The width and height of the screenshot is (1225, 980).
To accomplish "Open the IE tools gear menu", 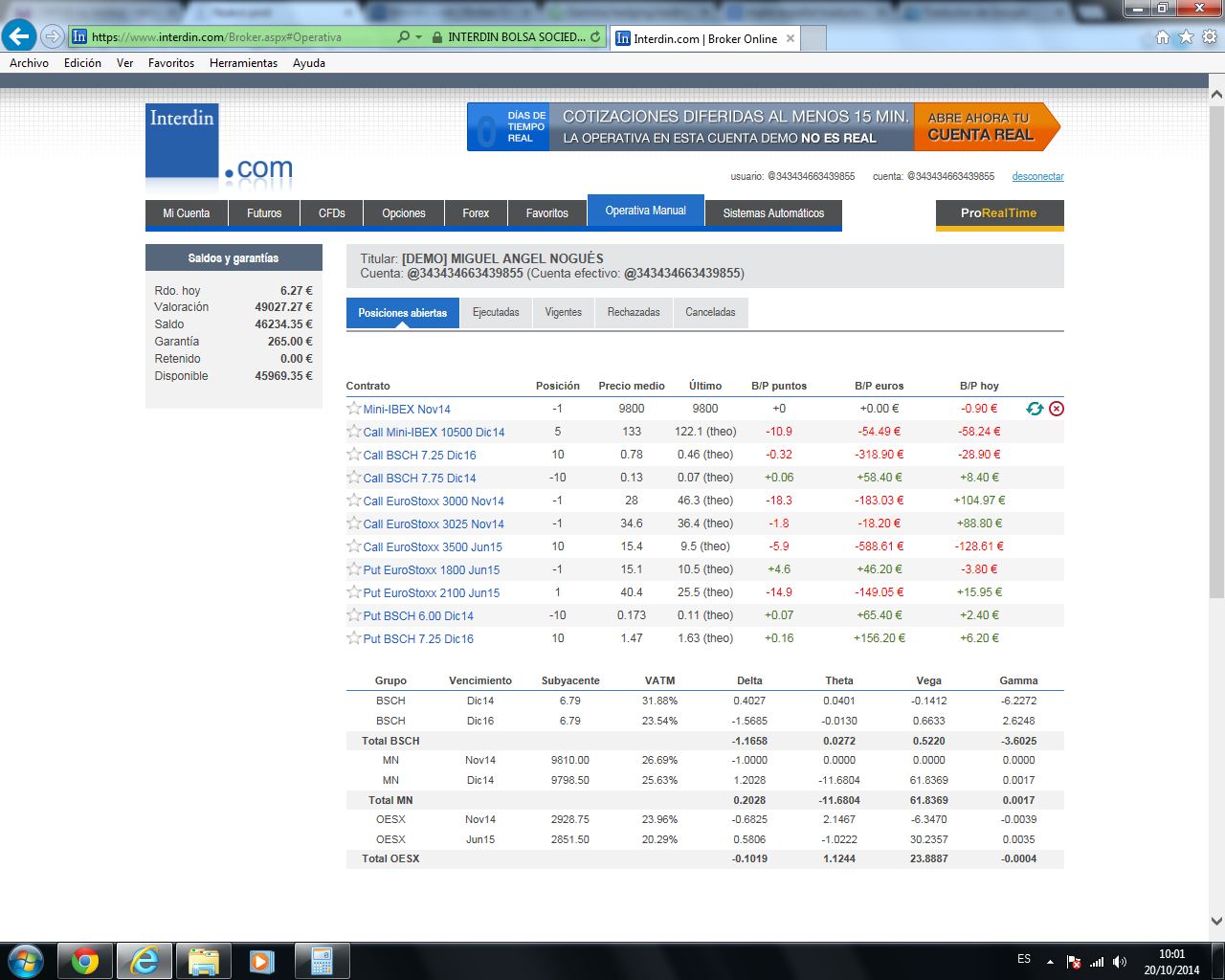I will 1210,37.
